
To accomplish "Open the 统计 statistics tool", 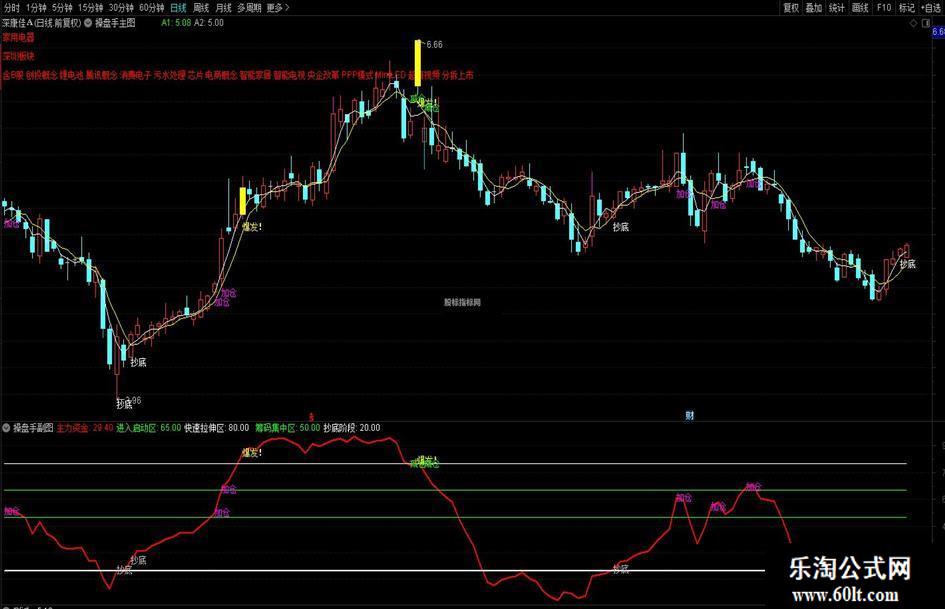I will pos(837,8).
